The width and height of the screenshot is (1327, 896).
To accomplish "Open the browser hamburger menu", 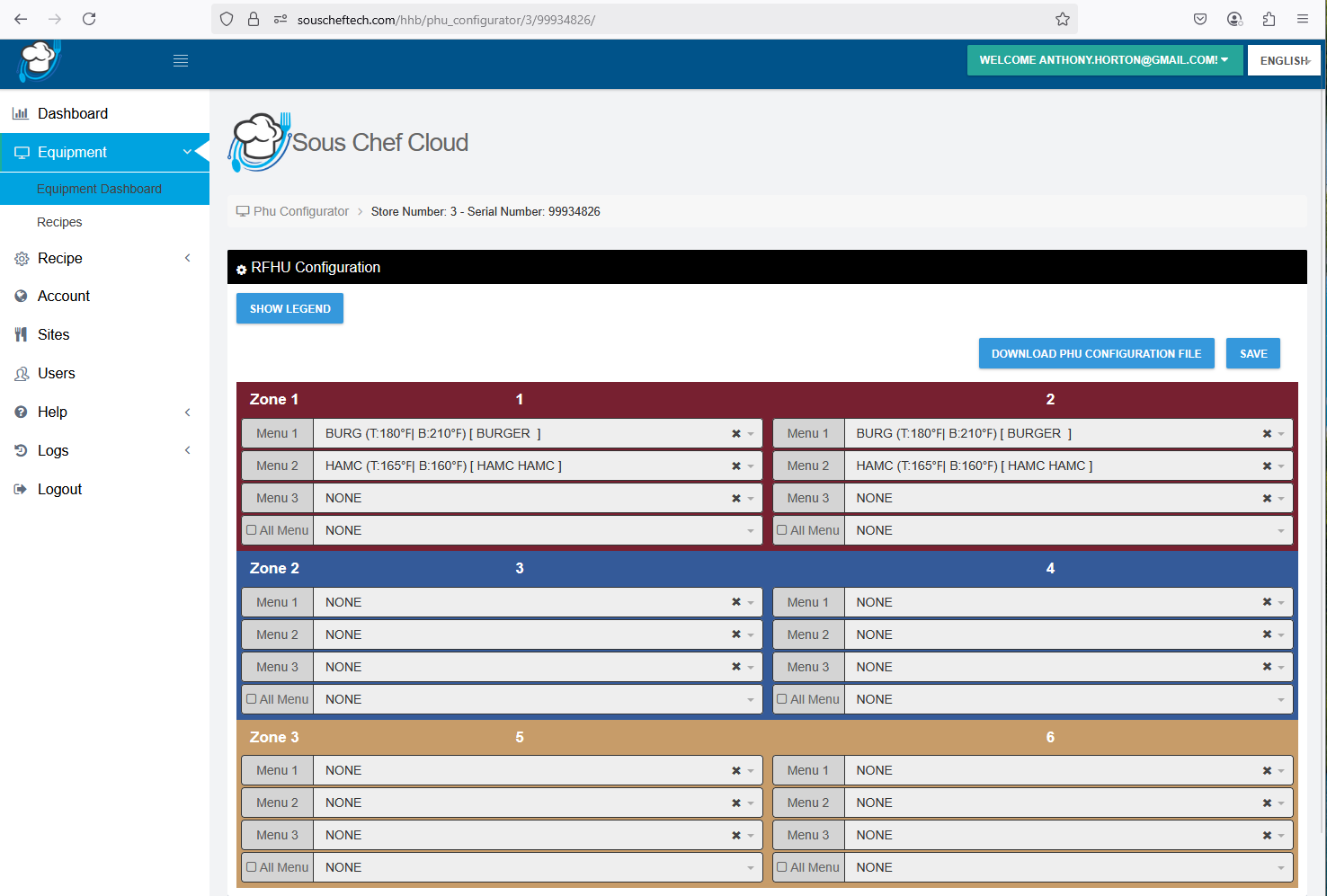I will [x=1303, y=19].
